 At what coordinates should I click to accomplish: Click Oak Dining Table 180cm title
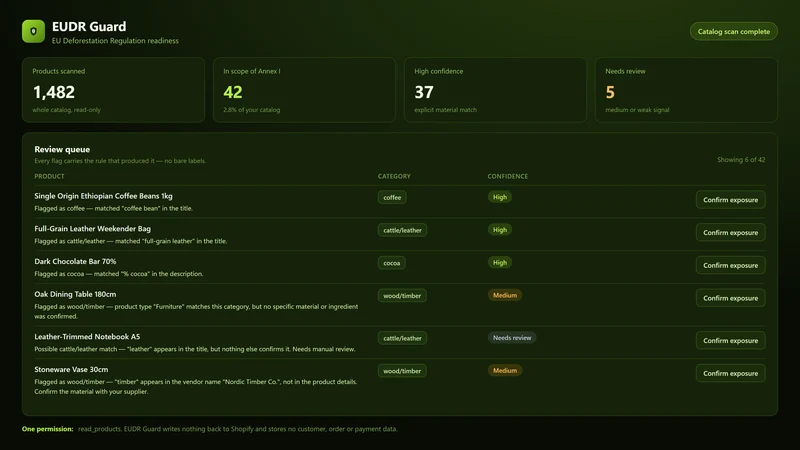pyautogui.click(x=75, y=294)
